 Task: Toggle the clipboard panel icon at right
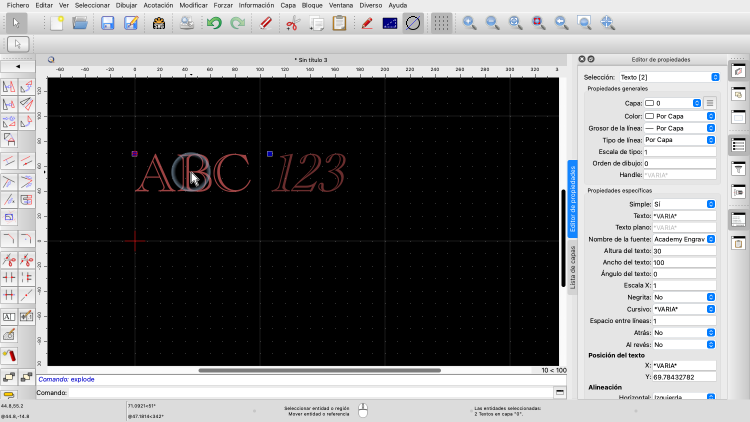739,244
